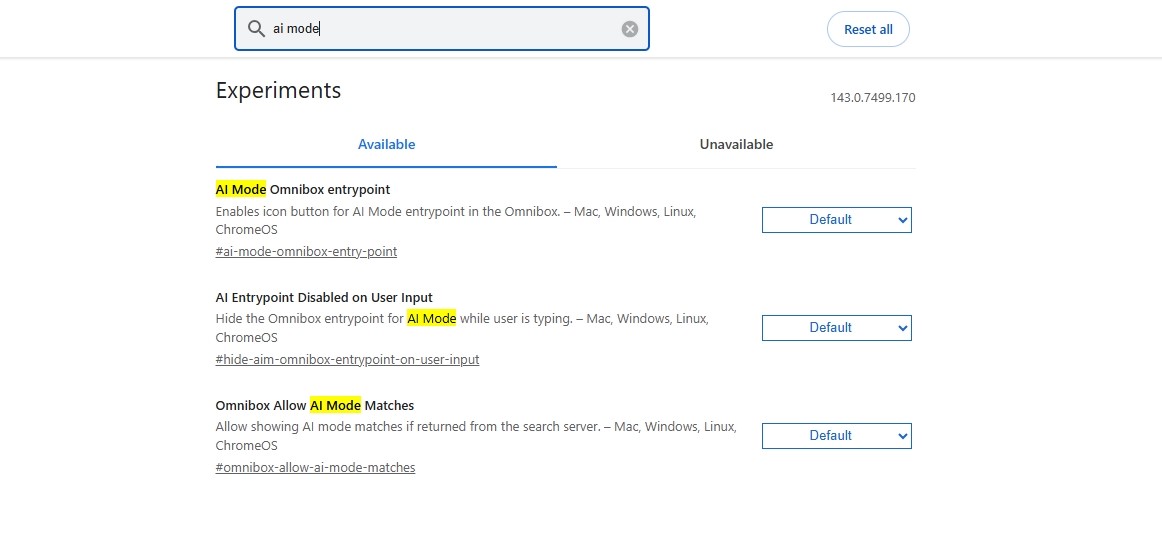Expand the AI Entrypoint Disabled on User Input dropdown
Viewport: 1162px width, 546px height.
click(x=836, y=328)
